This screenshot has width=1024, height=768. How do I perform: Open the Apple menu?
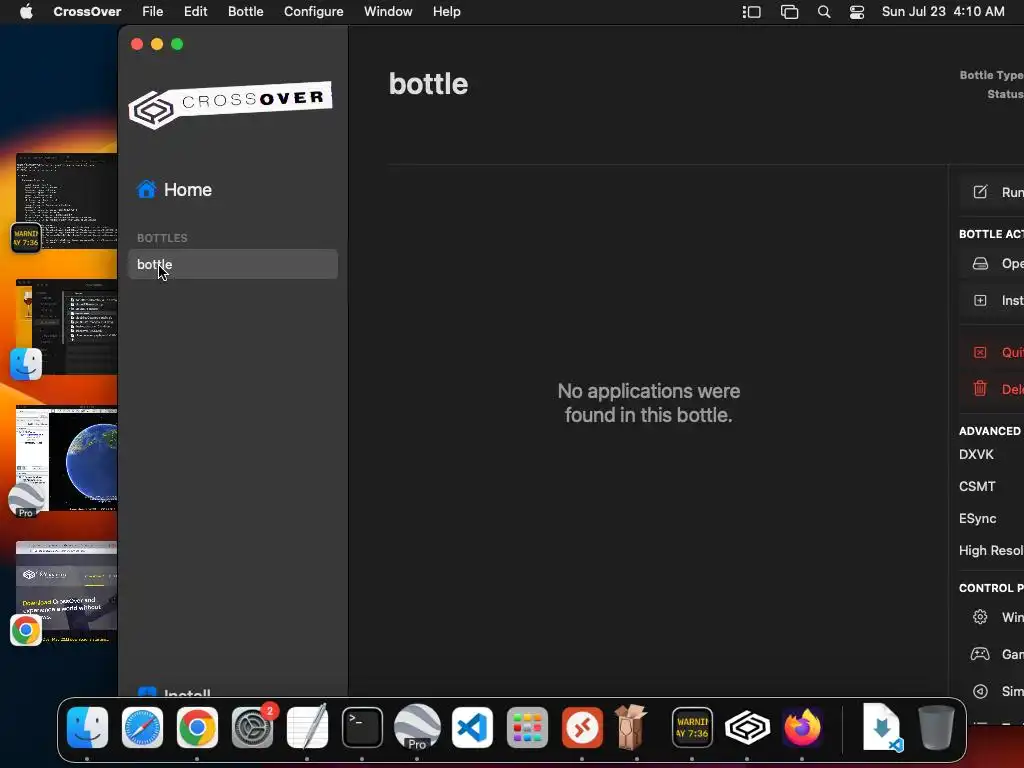pyautogui.click(x=26, y=12)
